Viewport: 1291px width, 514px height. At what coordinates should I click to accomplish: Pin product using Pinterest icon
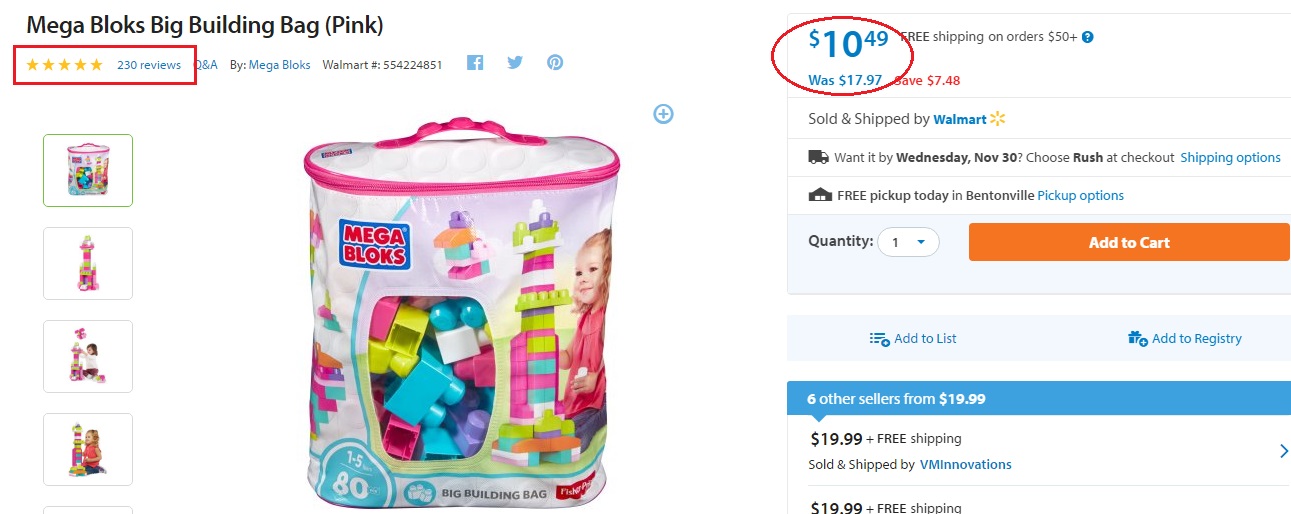[x=555, y=63]
